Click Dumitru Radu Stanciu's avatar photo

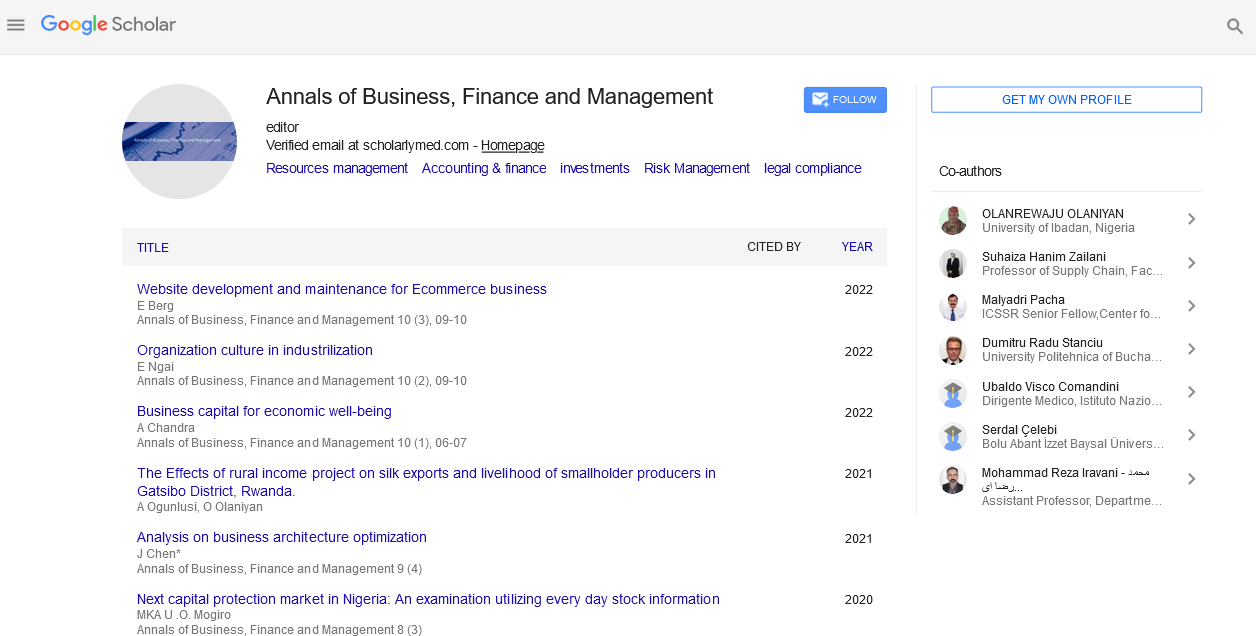pos(953,350)
